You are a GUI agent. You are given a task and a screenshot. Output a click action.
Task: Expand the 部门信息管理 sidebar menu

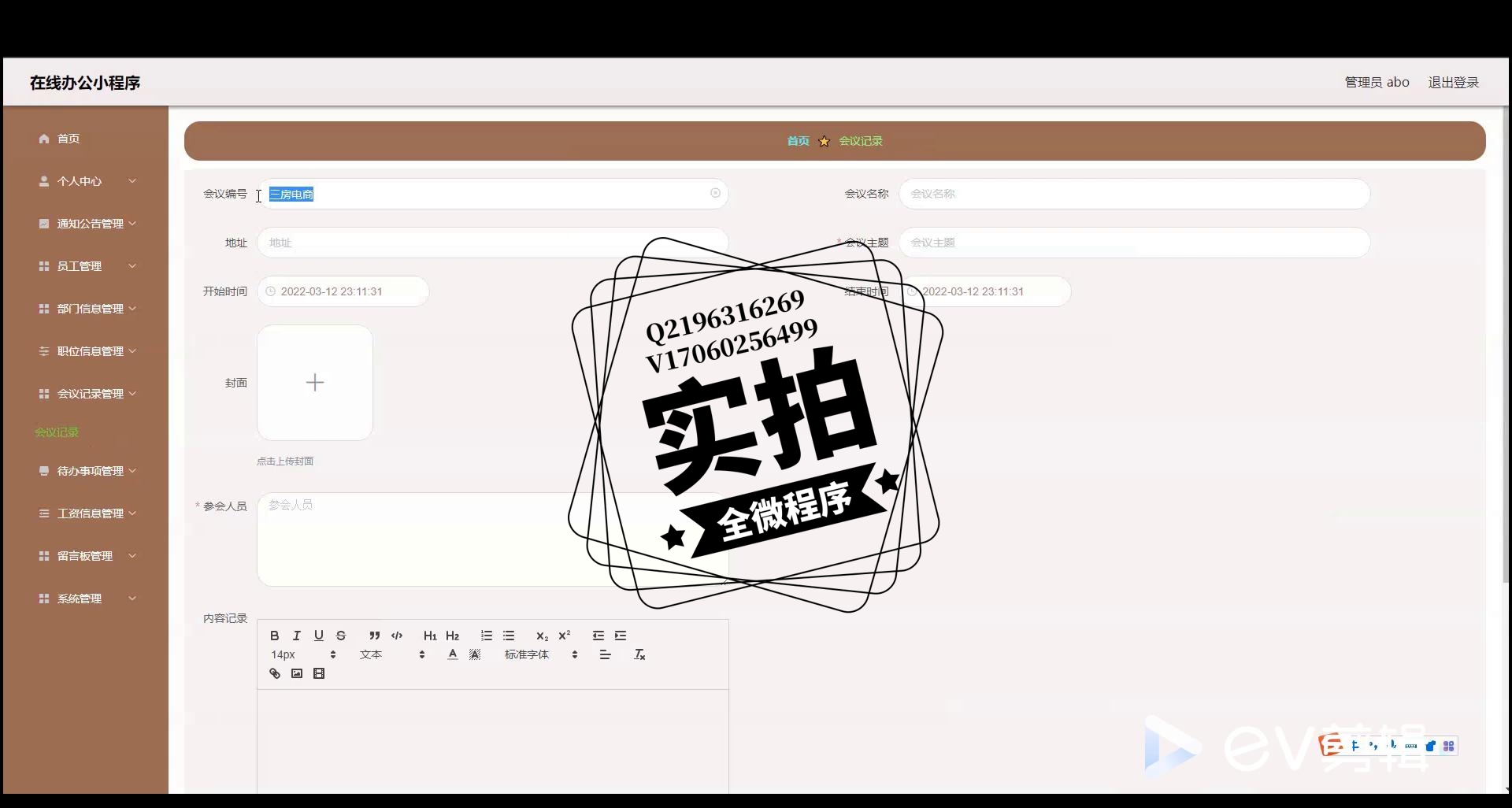click(x=85, y=309)
